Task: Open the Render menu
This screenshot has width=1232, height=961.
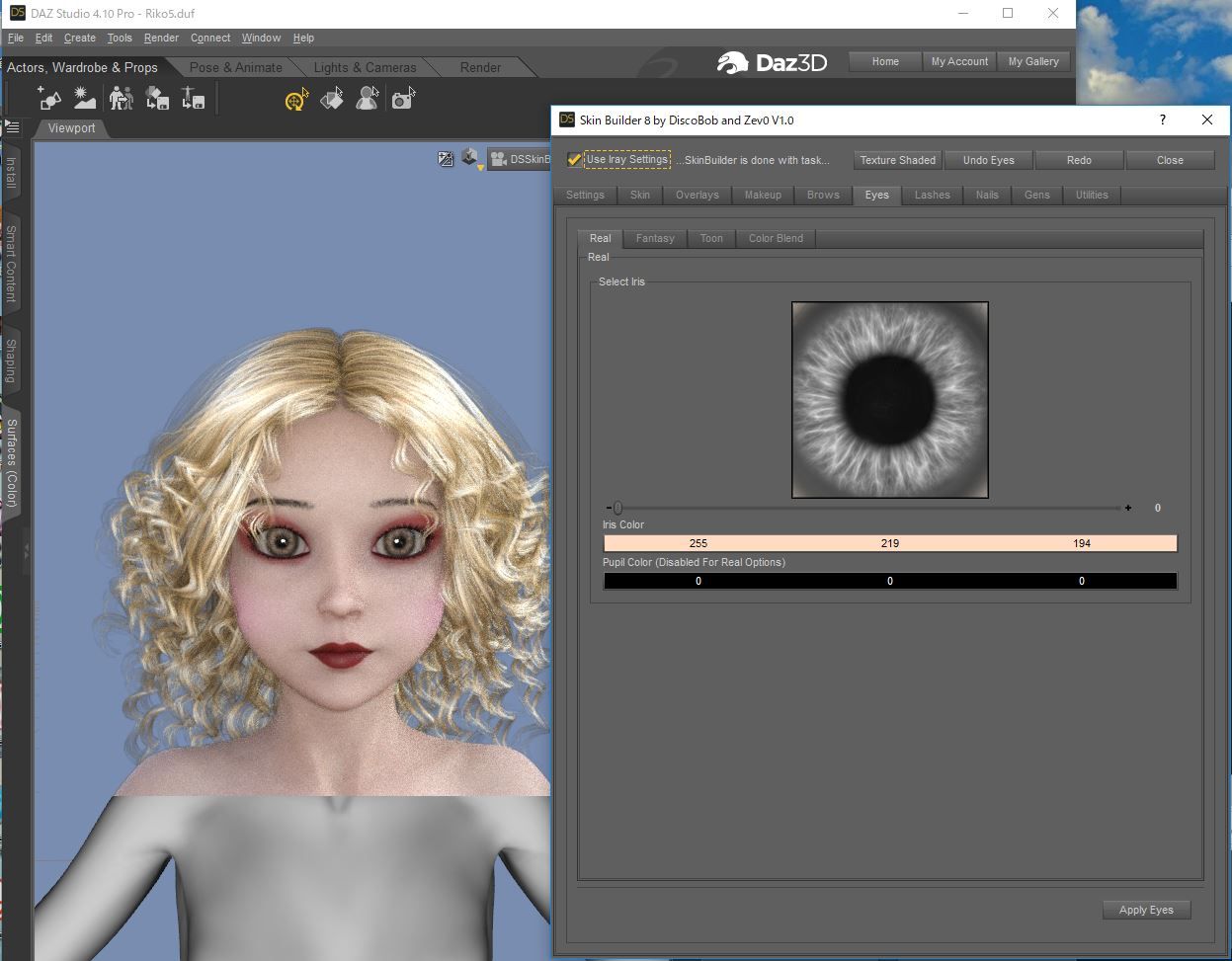Action: tap(161, 38)
